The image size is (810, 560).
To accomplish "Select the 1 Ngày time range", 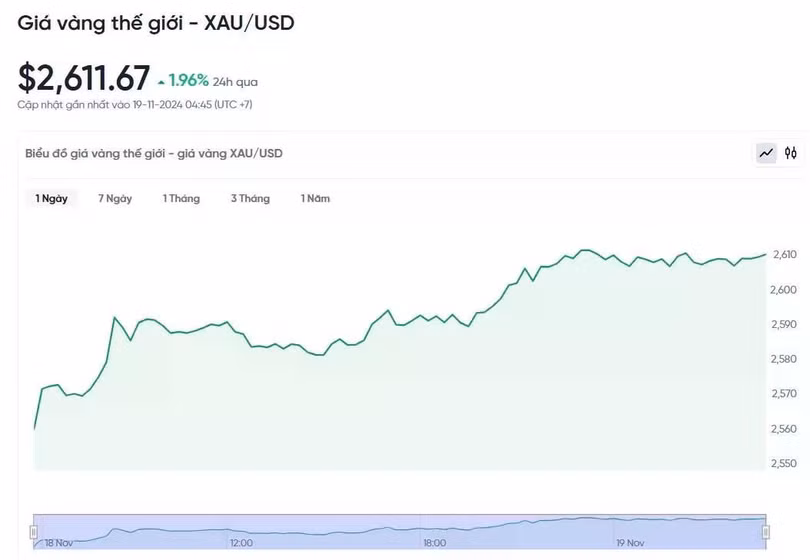I will pos(51,198).
